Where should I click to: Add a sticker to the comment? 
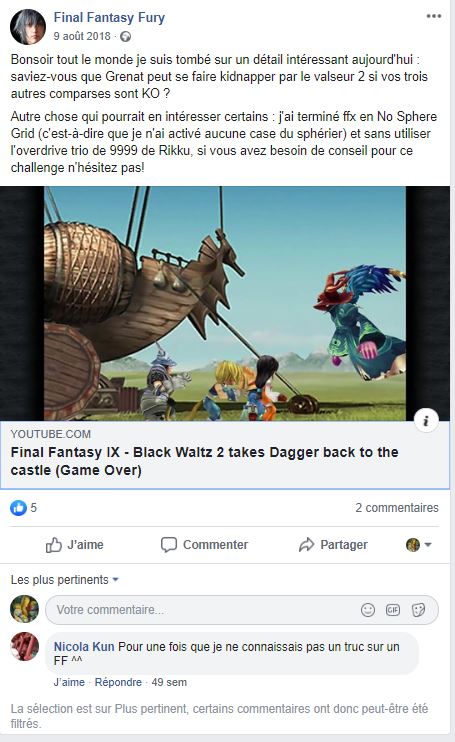pos(419,610)
